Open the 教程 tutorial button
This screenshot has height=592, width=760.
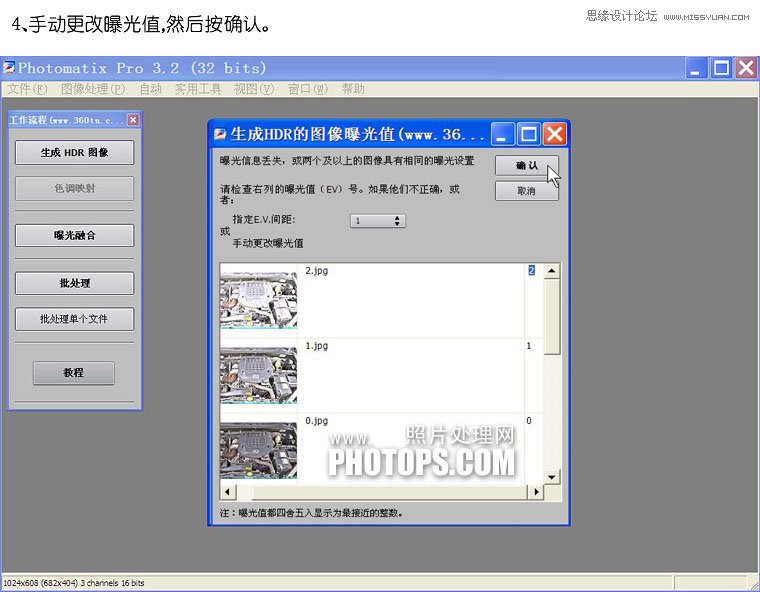74,373
